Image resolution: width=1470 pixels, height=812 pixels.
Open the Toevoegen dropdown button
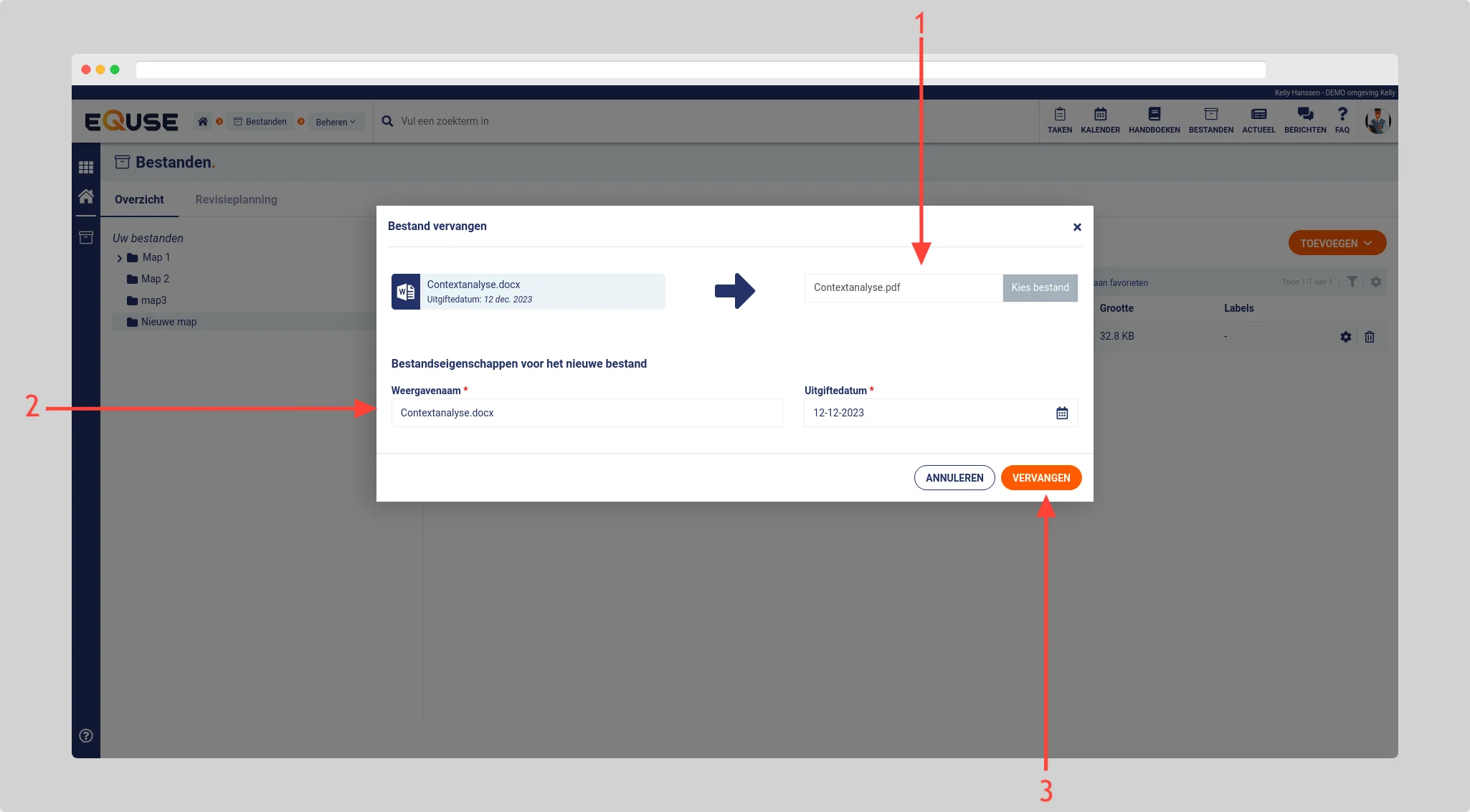pos(1337,243)
